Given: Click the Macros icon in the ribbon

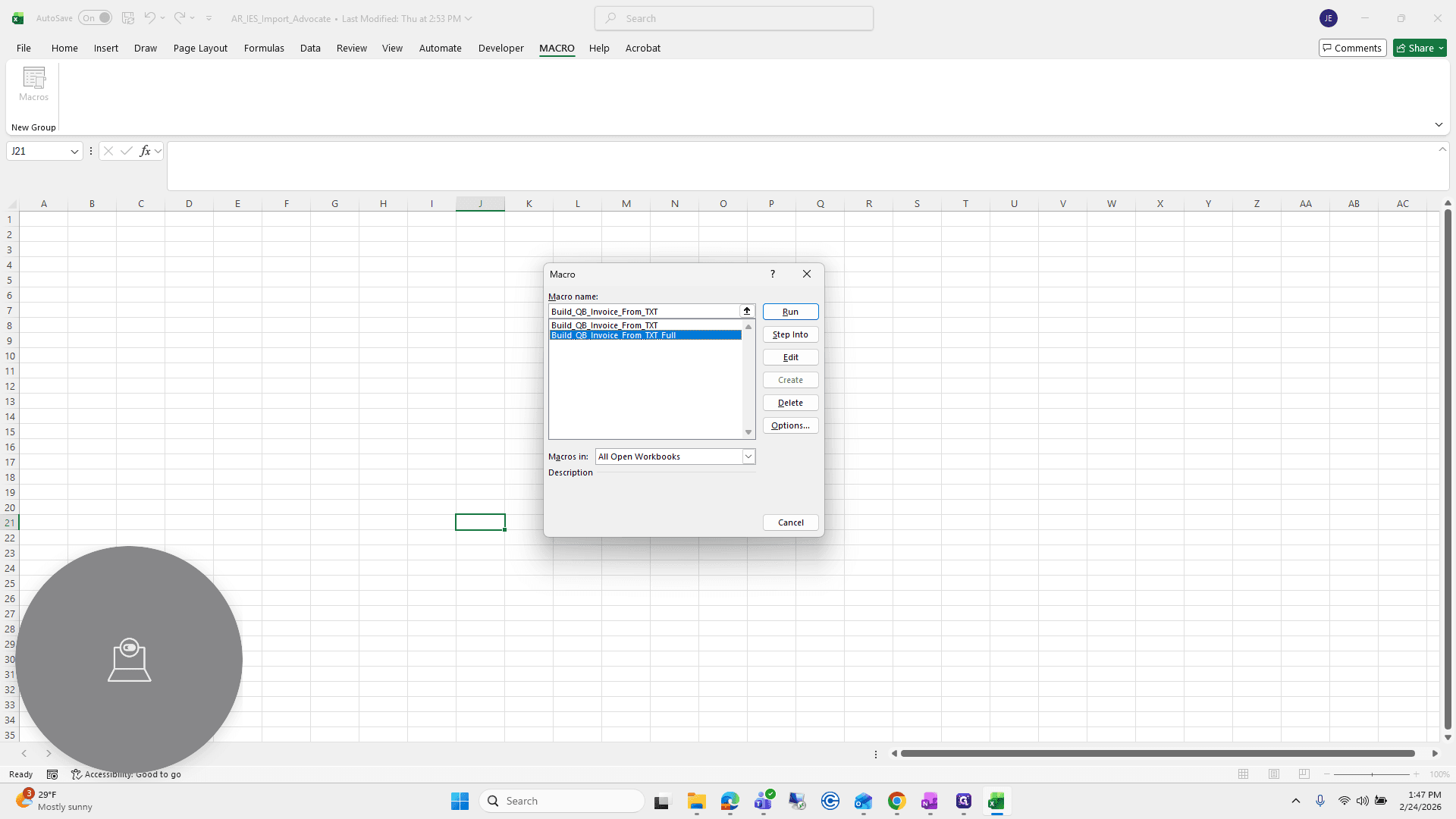Looking at the screenshot, I should (x=33, y=84).
